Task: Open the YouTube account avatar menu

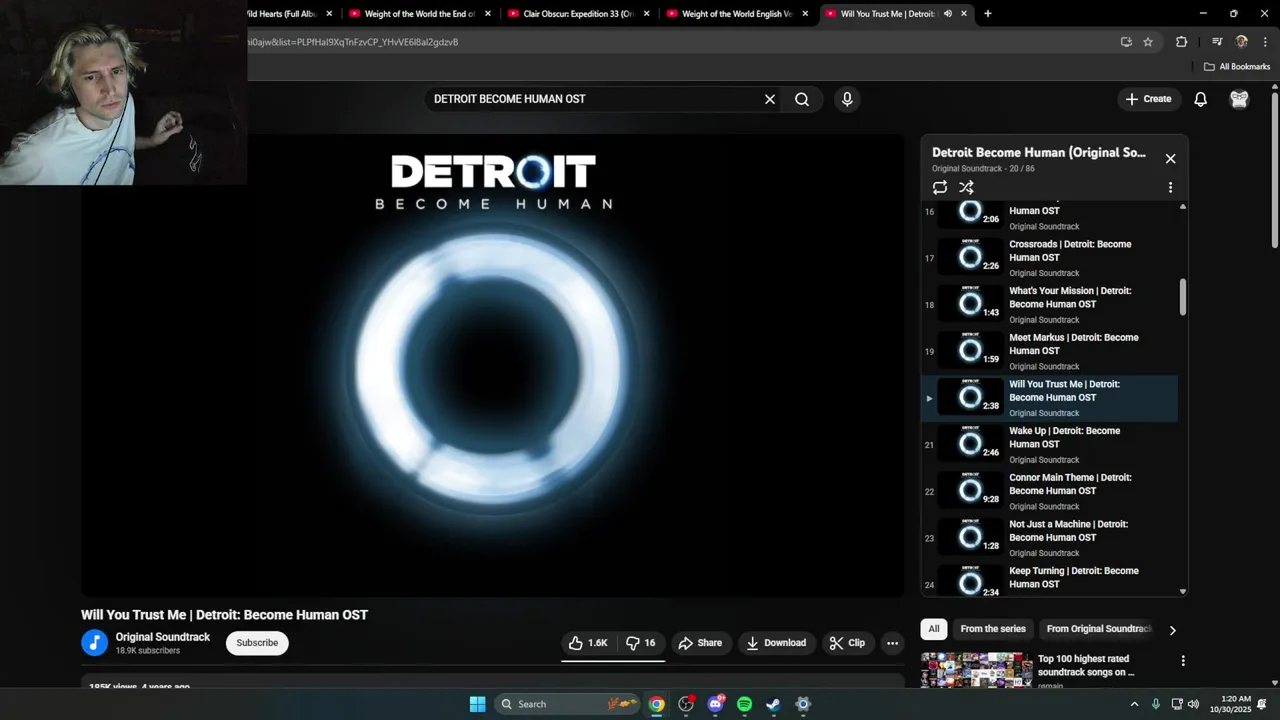Action: (x=1239, y=99)
